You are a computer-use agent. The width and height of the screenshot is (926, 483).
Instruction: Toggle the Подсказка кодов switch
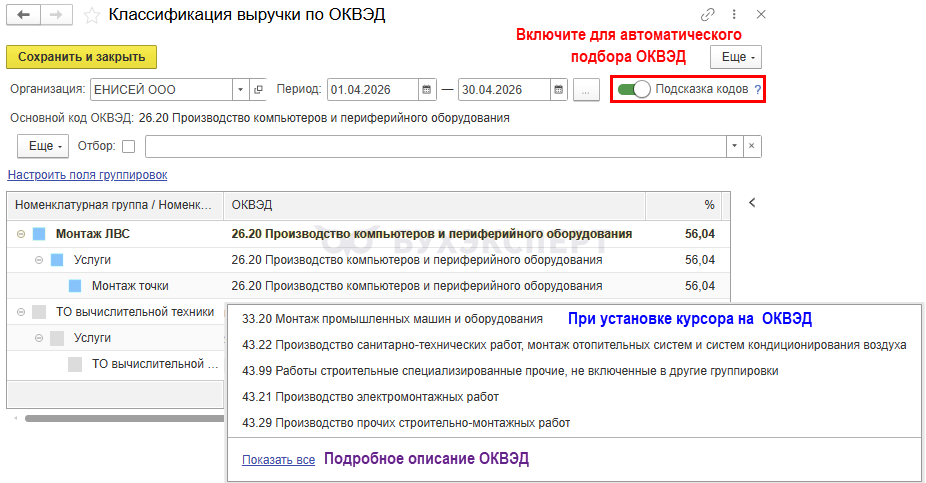pos(634,89)
